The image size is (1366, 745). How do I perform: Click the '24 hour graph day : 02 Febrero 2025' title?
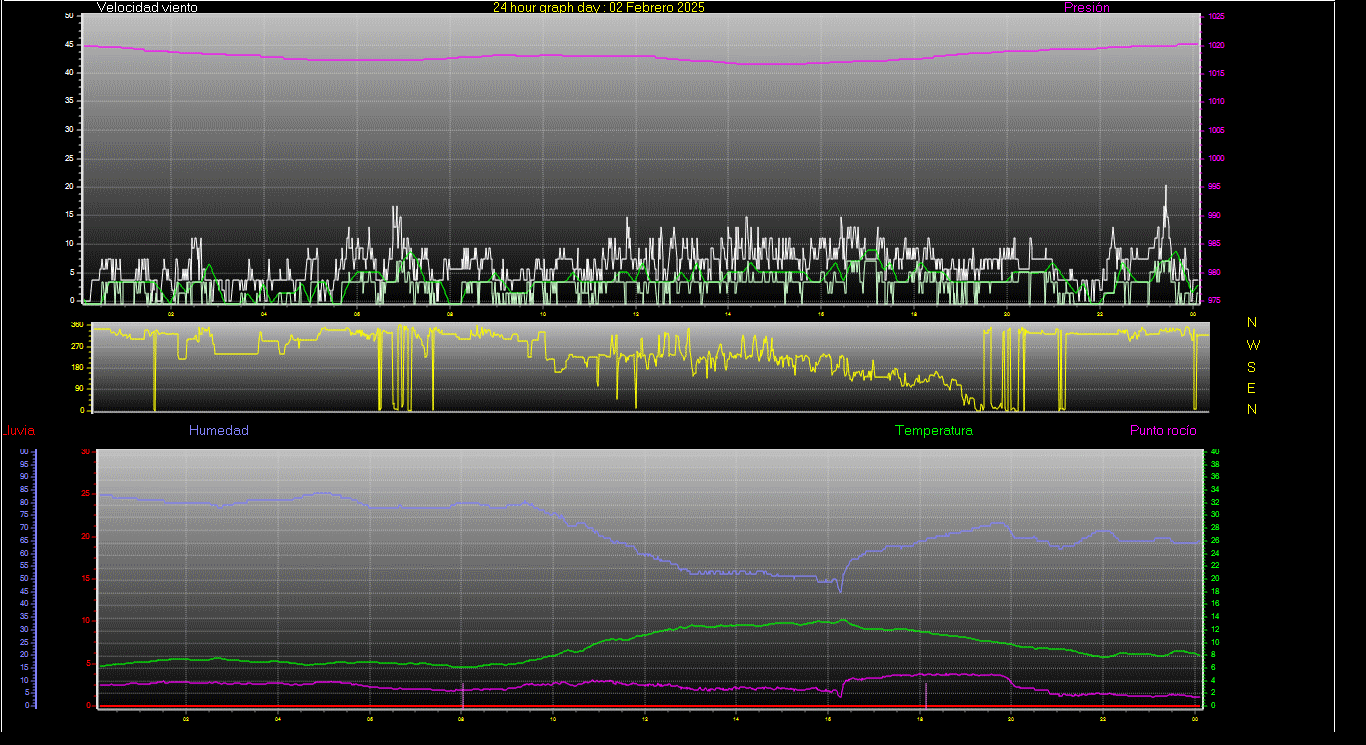point(598,7)
